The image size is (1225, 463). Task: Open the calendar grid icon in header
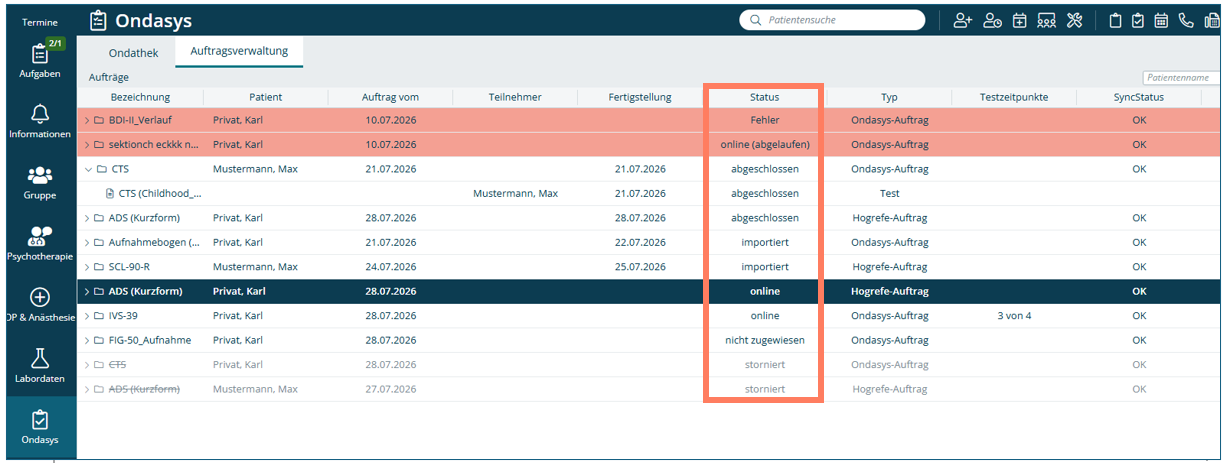[1161, 20]
